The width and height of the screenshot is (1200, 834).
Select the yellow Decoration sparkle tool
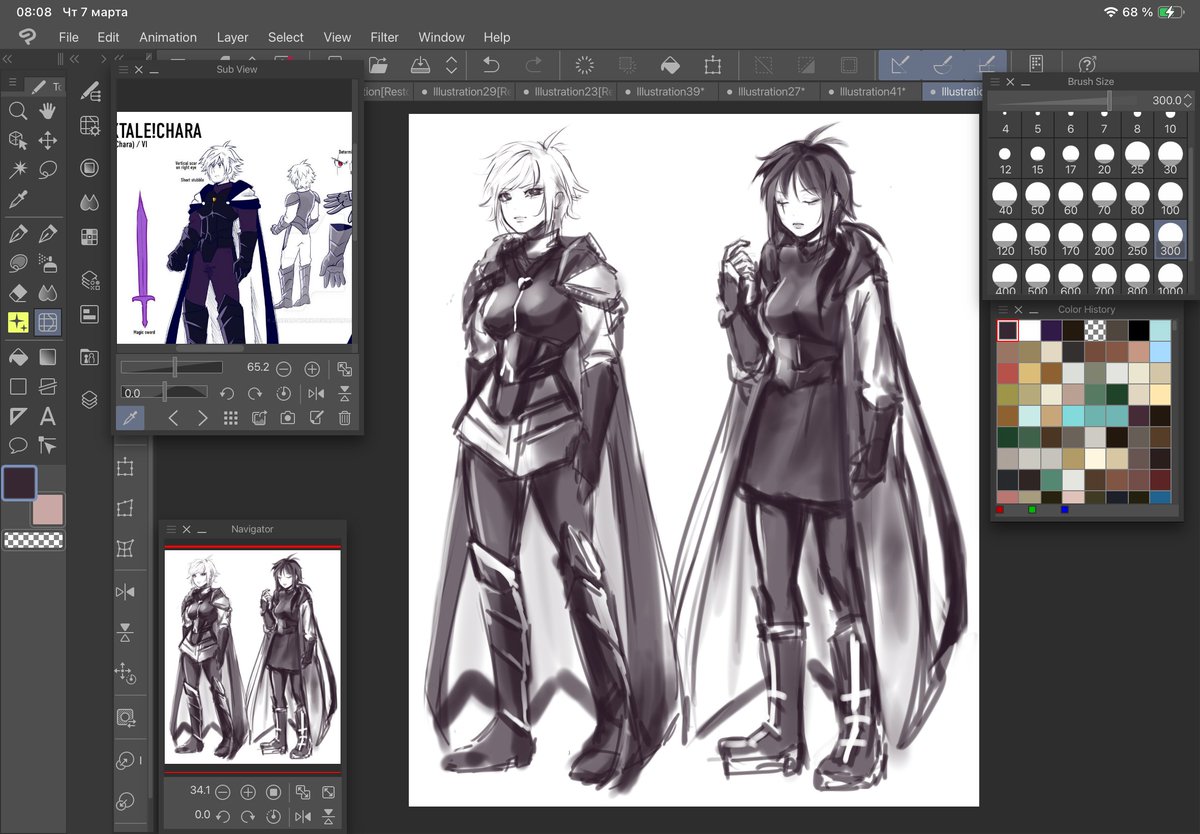click(18, 322)
